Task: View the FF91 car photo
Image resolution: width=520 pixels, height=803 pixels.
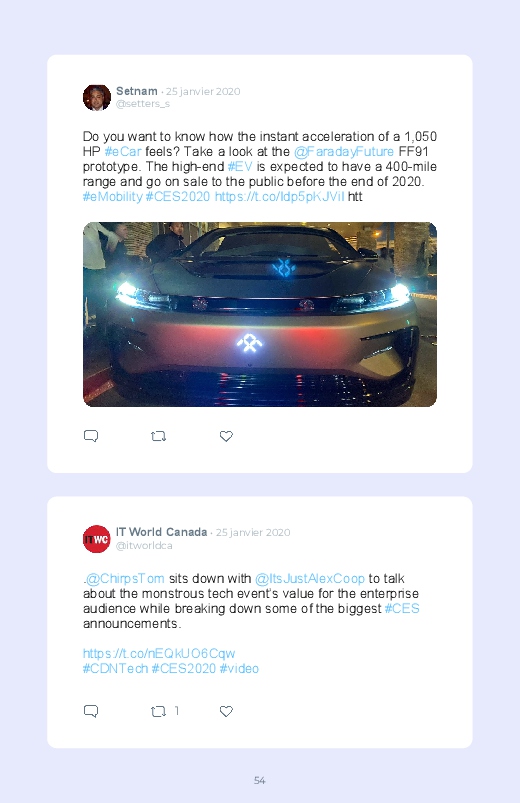Action: pyautogui.click(x=260, y=314)
